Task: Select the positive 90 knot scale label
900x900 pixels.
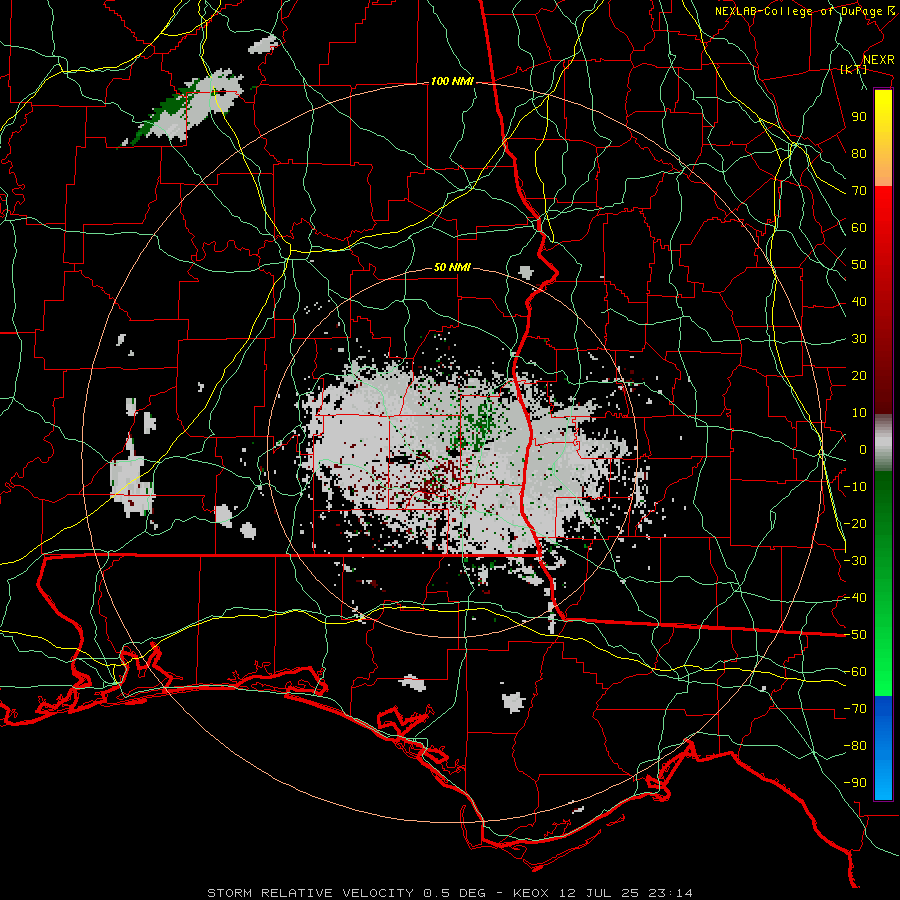Action: (x=859, y=117)
